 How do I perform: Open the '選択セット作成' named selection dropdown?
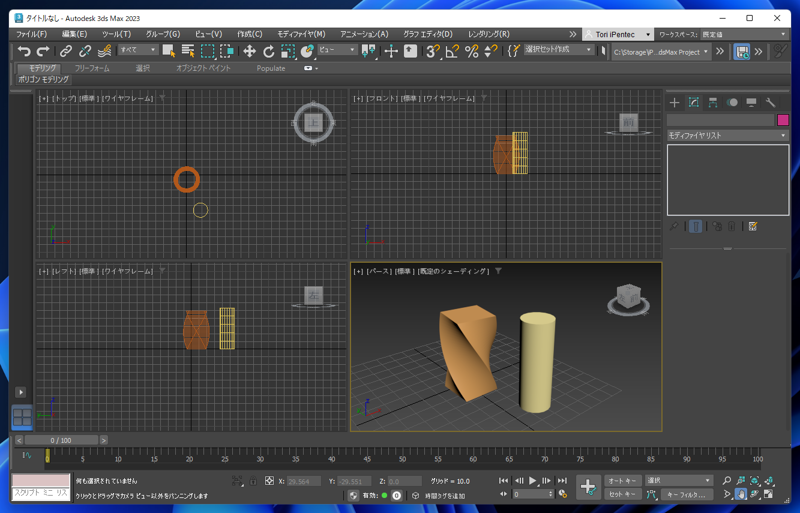click(559, 50)
